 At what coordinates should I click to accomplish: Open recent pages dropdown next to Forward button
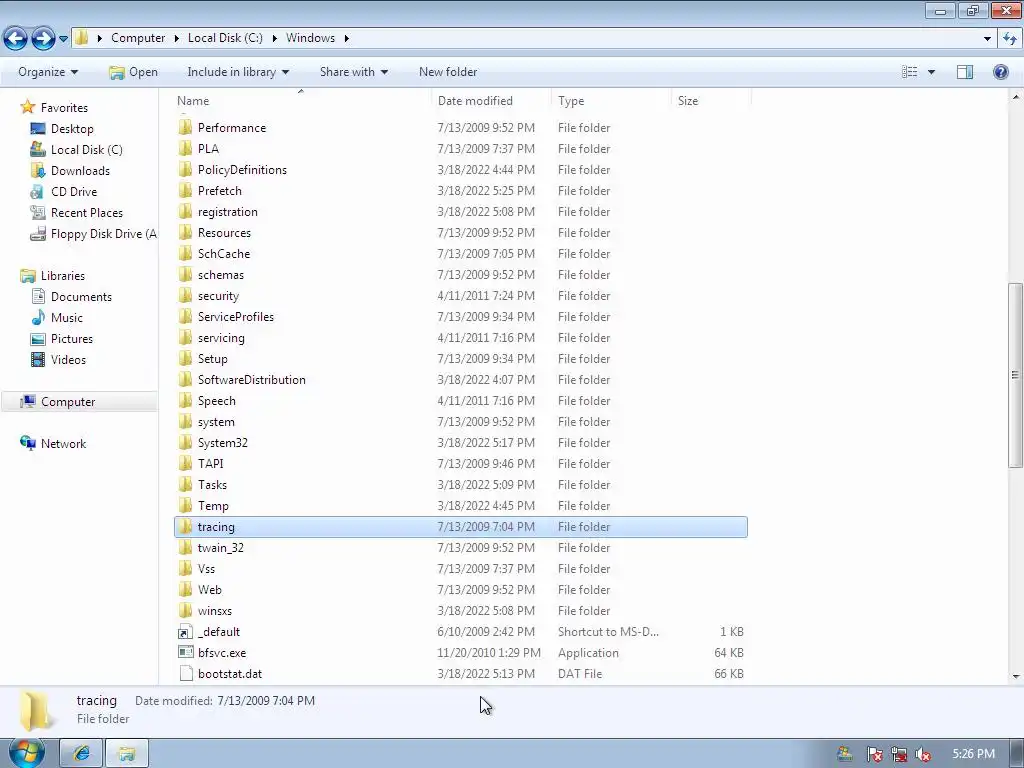tap(63, 39)
